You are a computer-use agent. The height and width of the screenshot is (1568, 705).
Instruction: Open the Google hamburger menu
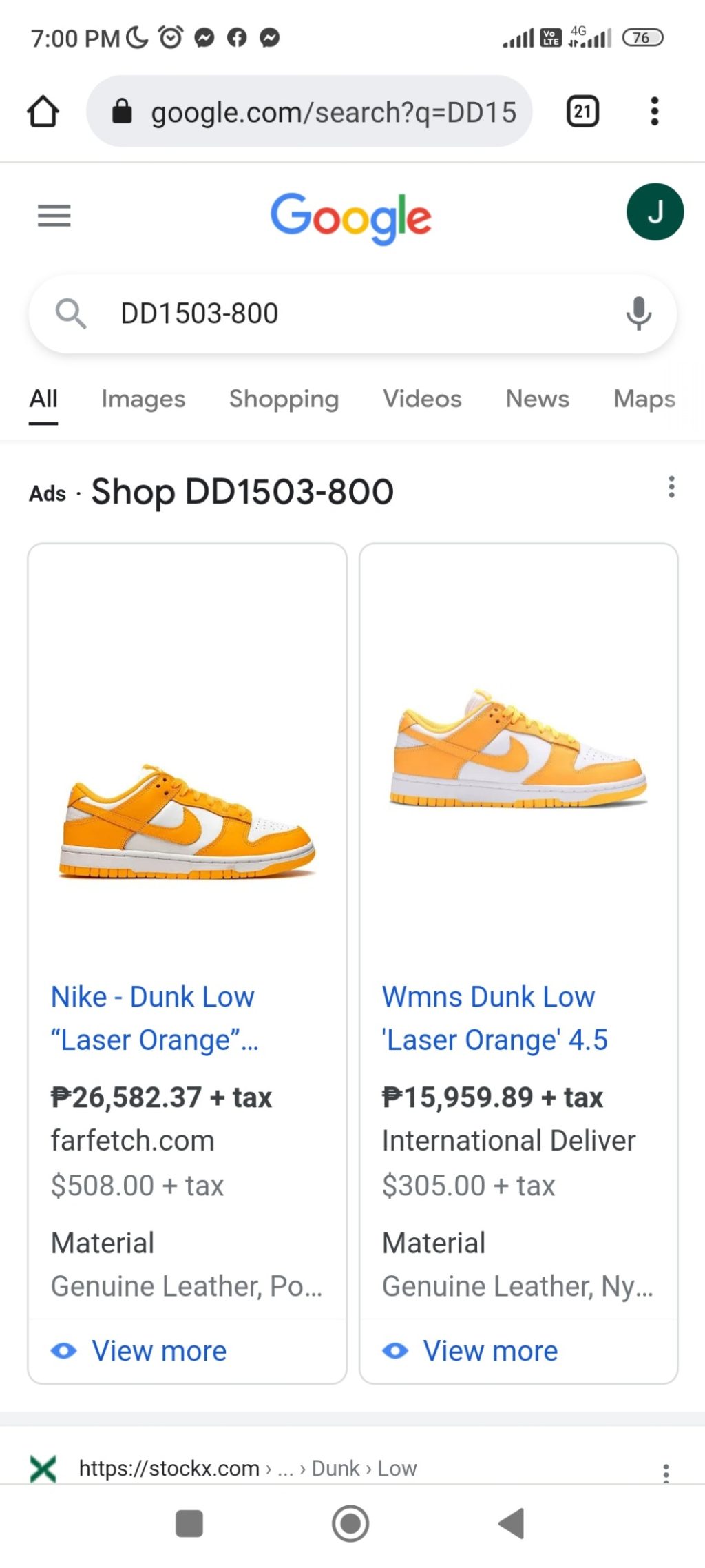tap(54, 216)
